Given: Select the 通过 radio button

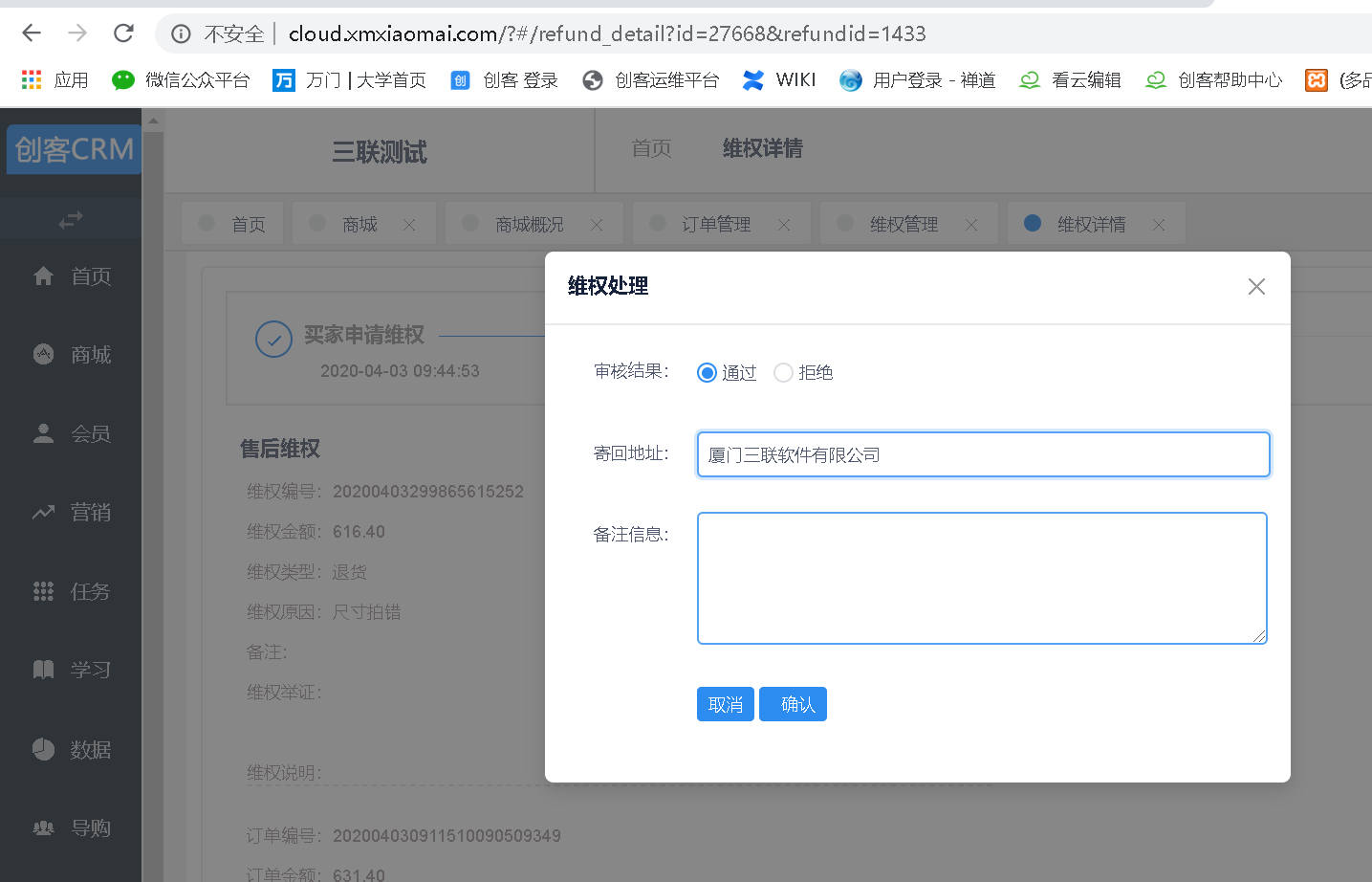Looking at the screenshot, I should point(708,373).
